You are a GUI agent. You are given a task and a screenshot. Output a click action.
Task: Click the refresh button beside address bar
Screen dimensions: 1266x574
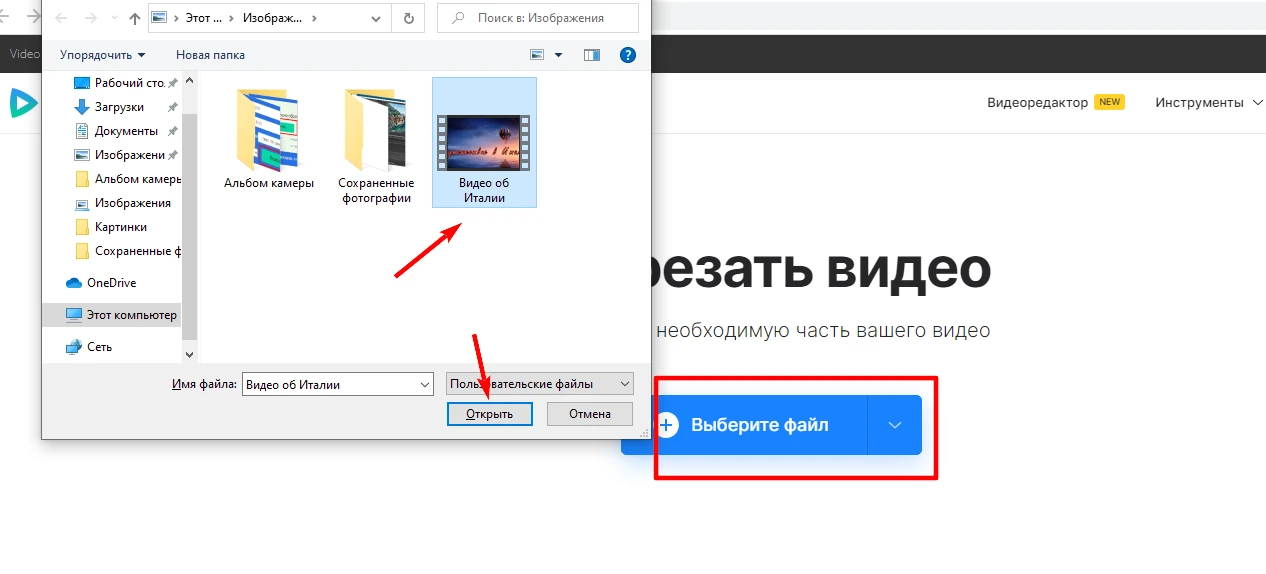[407, 18]
